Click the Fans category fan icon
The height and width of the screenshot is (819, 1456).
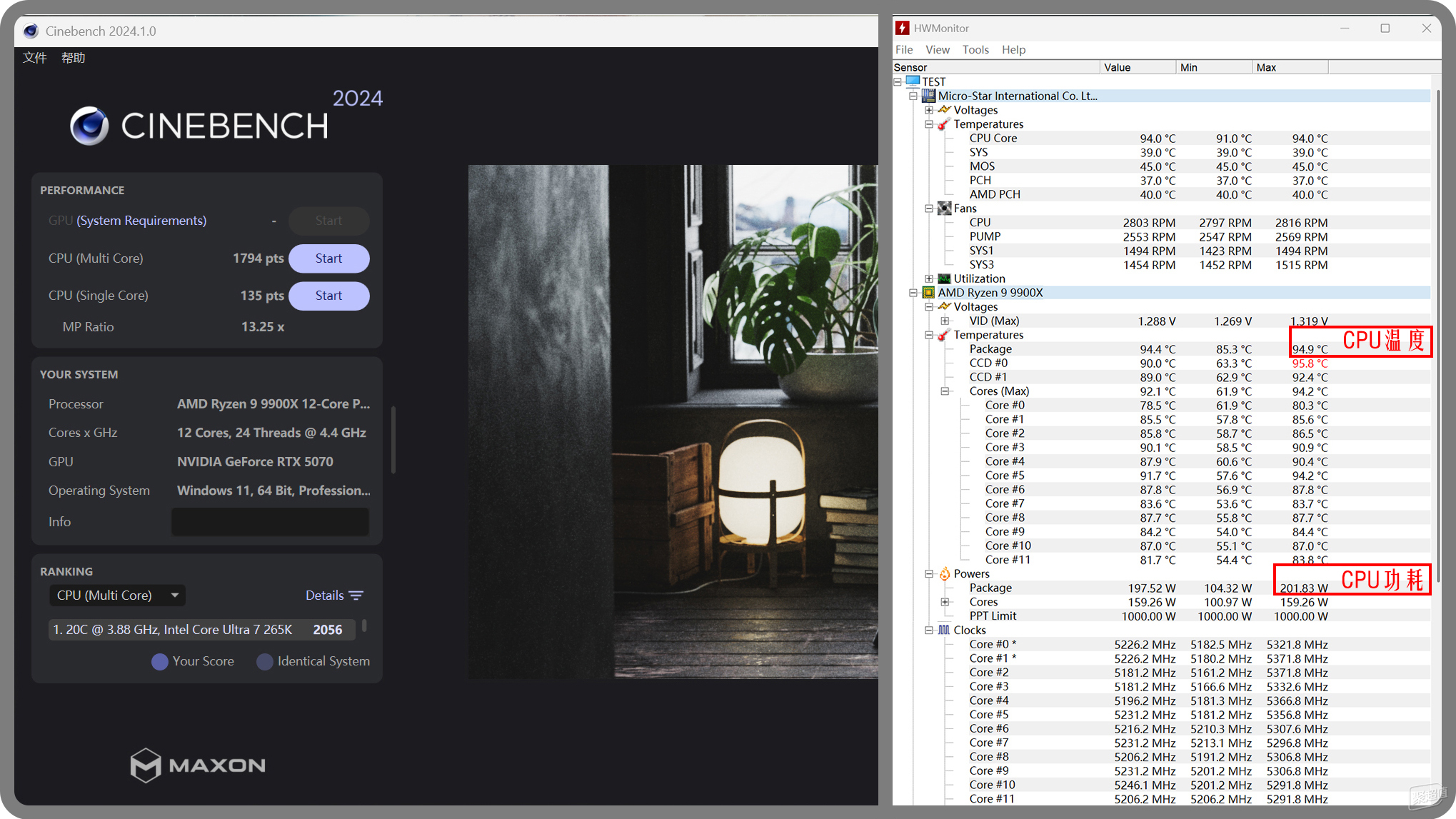coord(944,208)
